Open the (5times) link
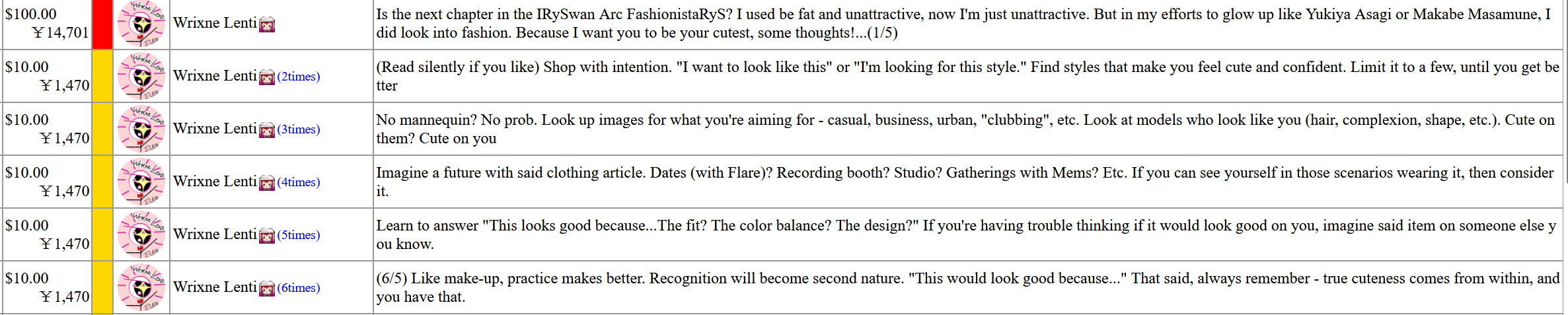The width and height of the screenshot is (1568, 315). coord(299,235)
